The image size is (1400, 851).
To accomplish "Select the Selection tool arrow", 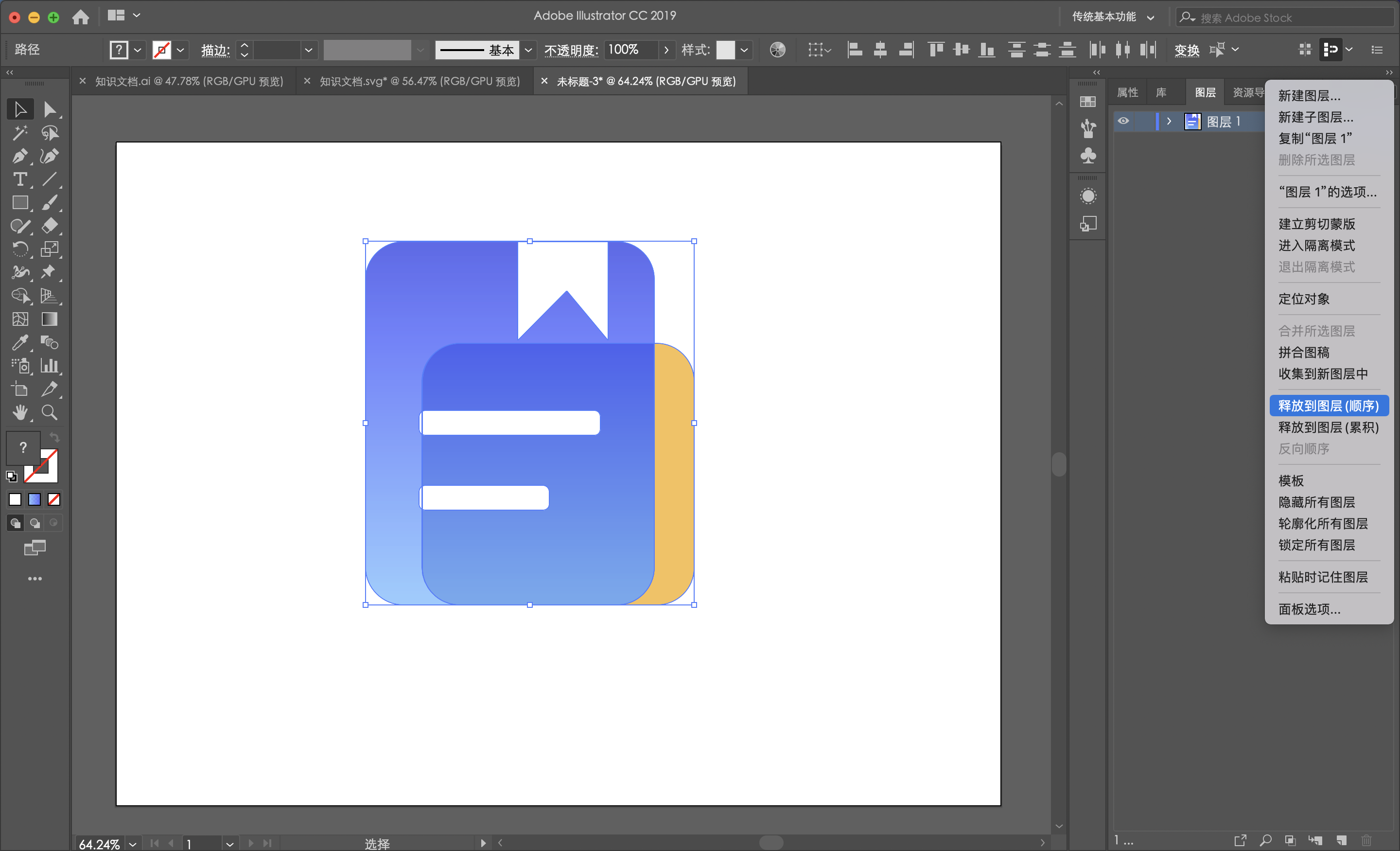I will pyautogui.click(x=20, y=109).
